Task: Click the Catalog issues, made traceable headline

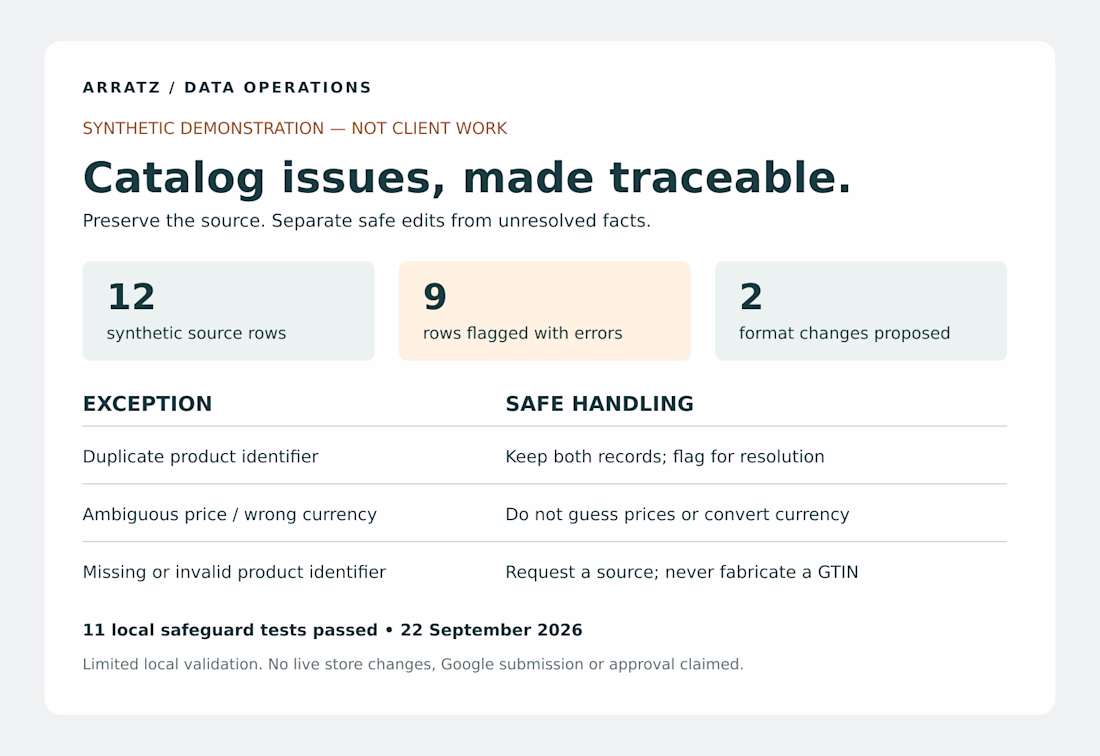Action: tap(467, 177)
